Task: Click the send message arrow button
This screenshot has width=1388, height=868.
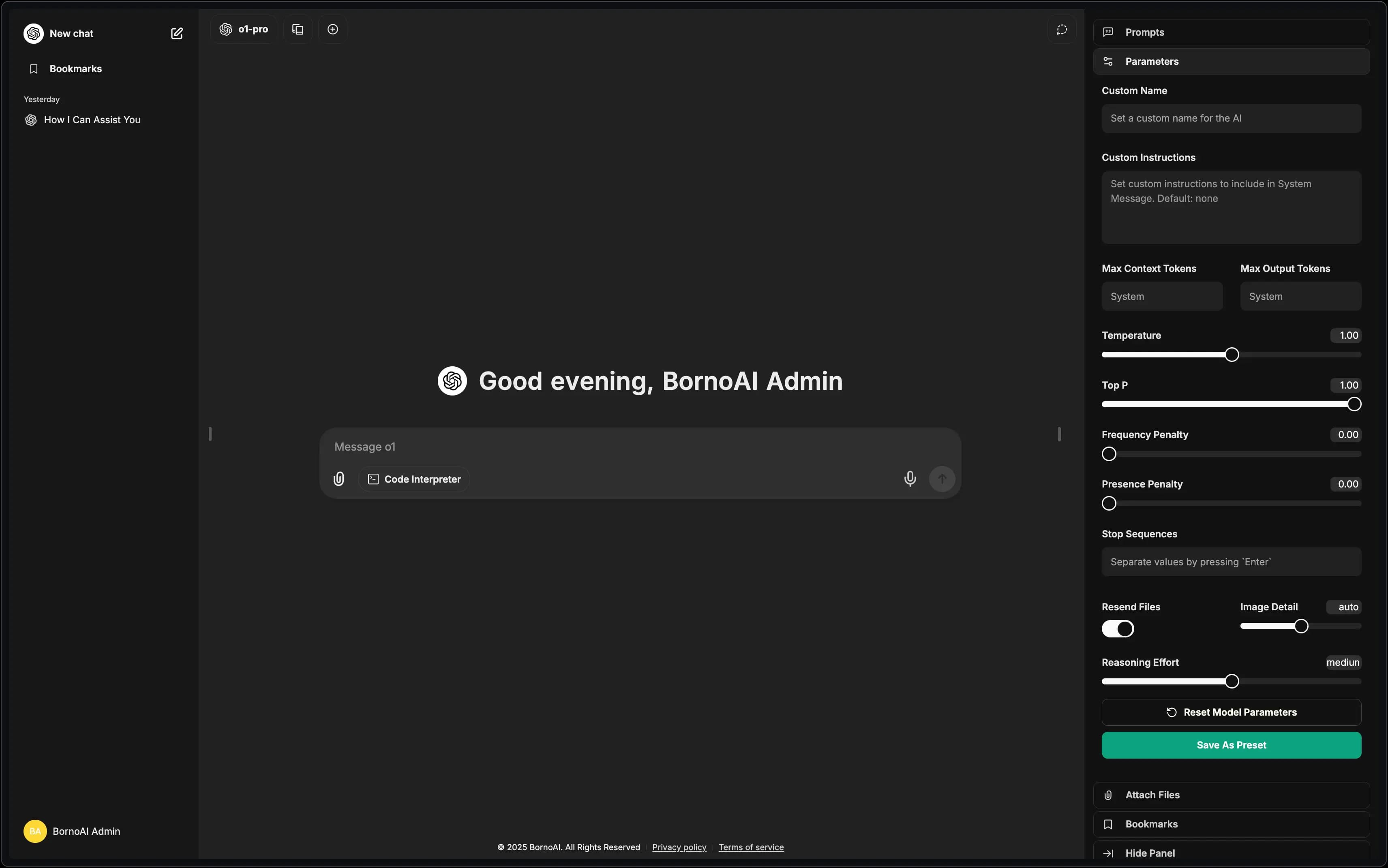Action: tap(942, 479)
